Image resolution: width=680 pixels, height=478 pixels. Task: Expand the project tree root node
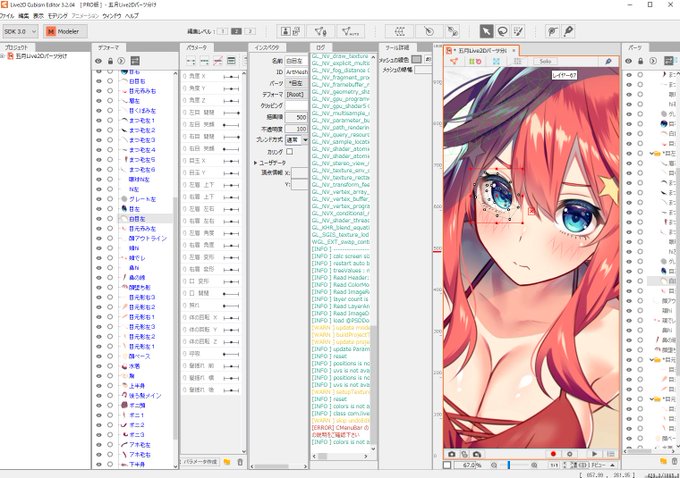(x=2, y=56)
